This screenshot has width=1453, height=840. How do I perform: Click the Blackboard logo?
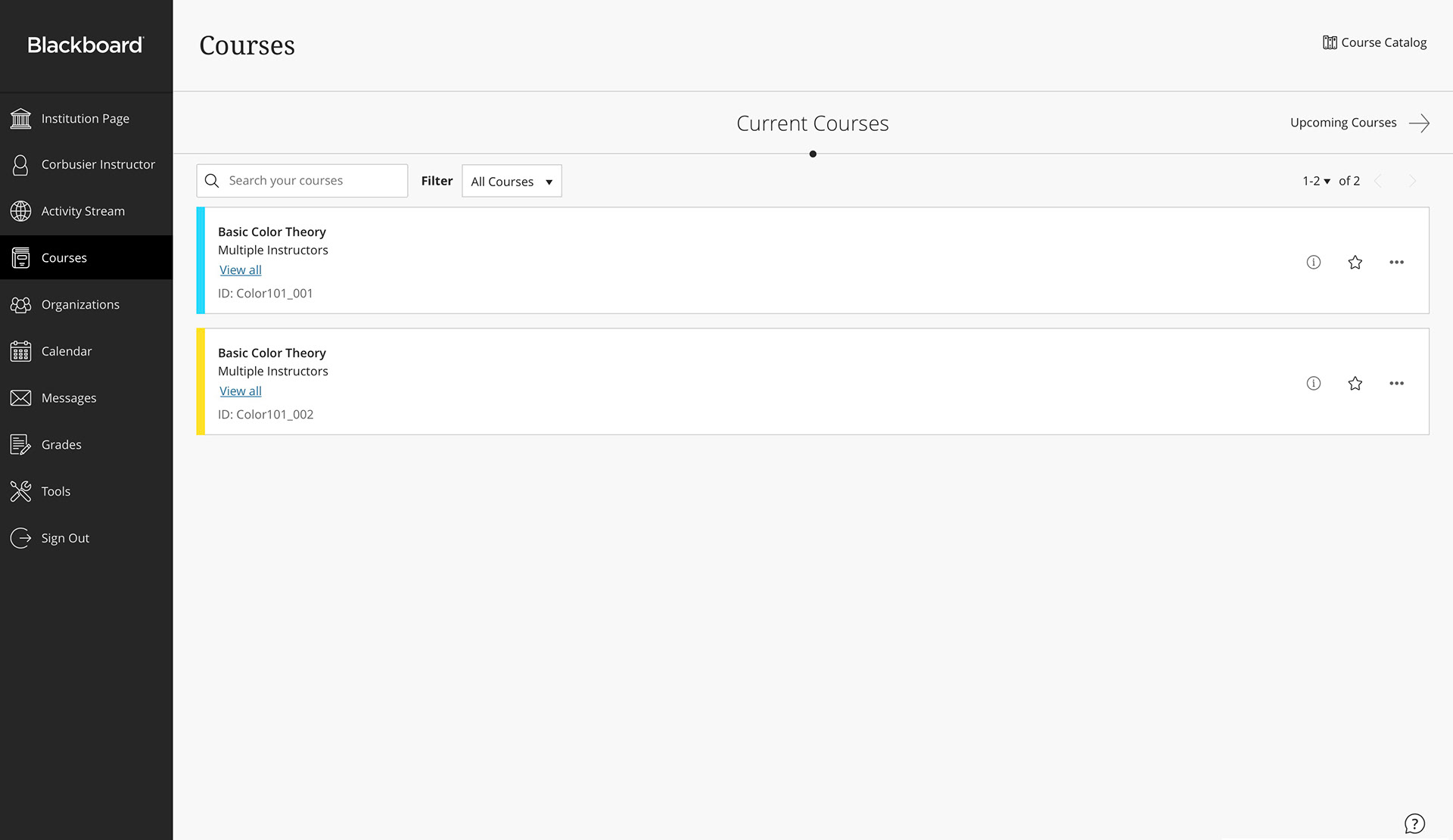pos(86,45)
